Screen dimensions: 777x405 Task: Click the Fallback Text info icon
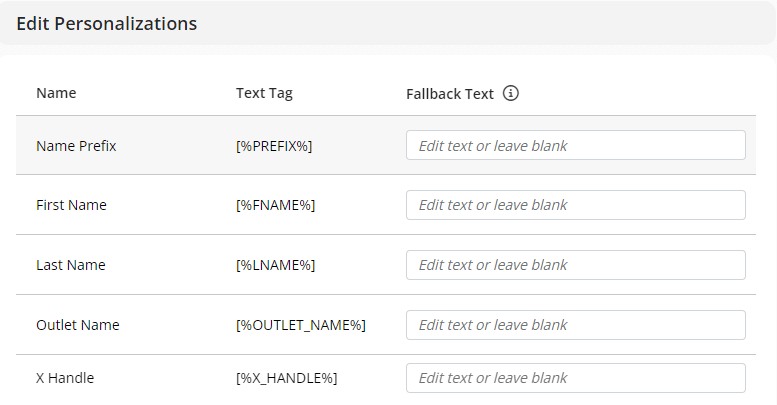pos(511,94)
